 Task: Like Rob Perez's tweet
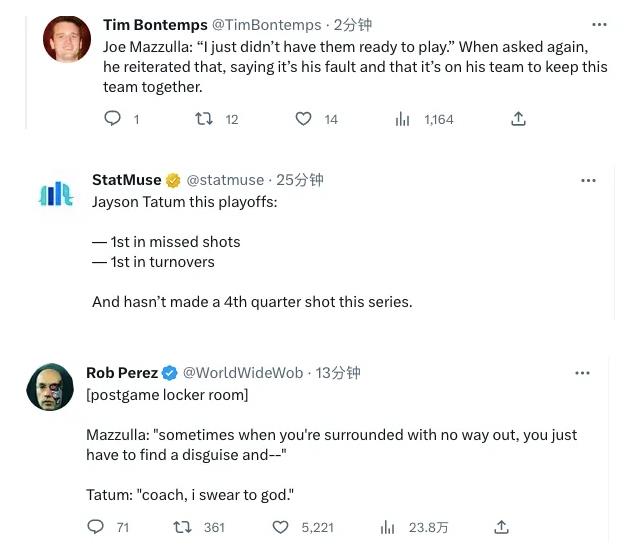281,527
